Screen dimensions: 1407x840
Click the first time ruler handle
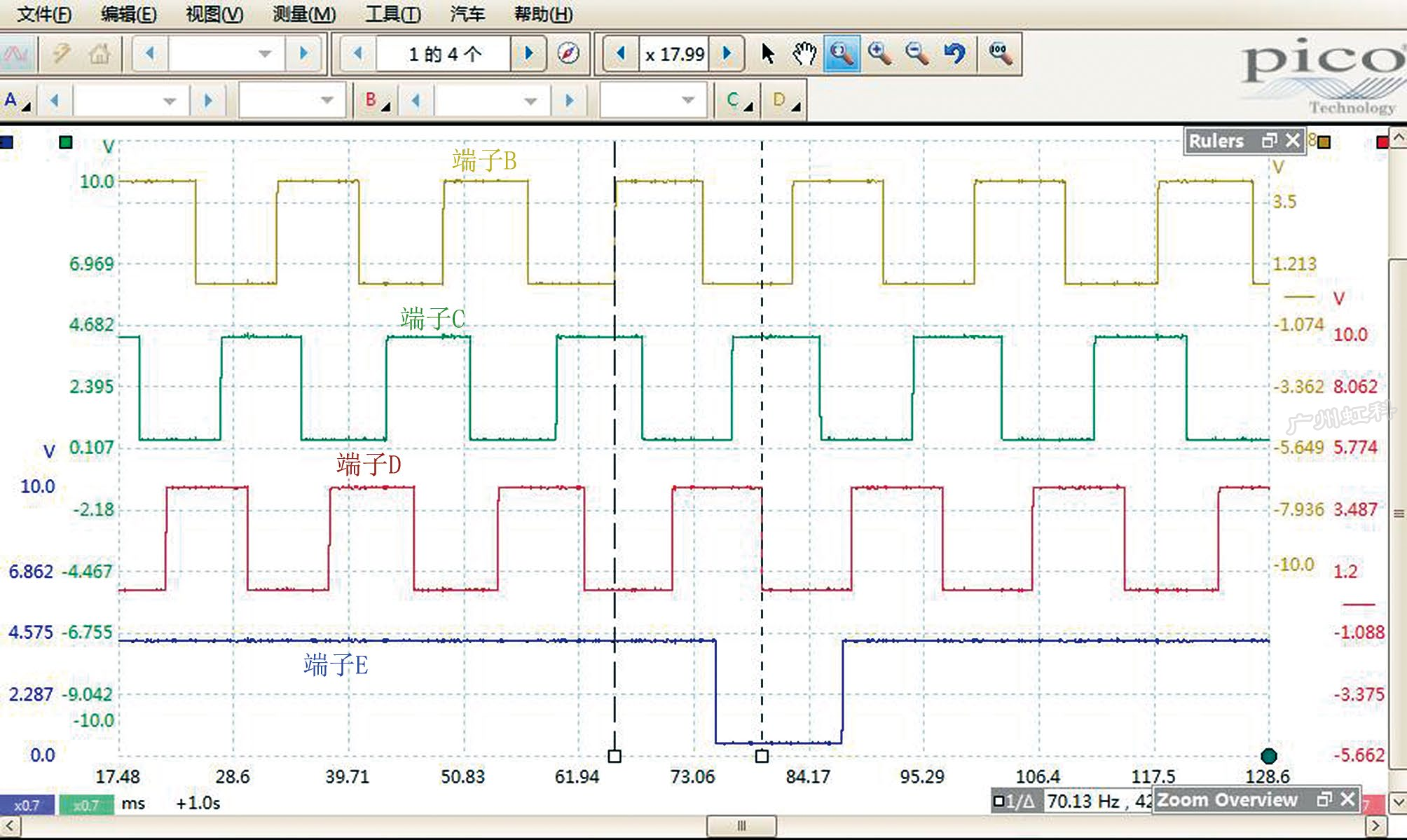(x=615, y=756)
